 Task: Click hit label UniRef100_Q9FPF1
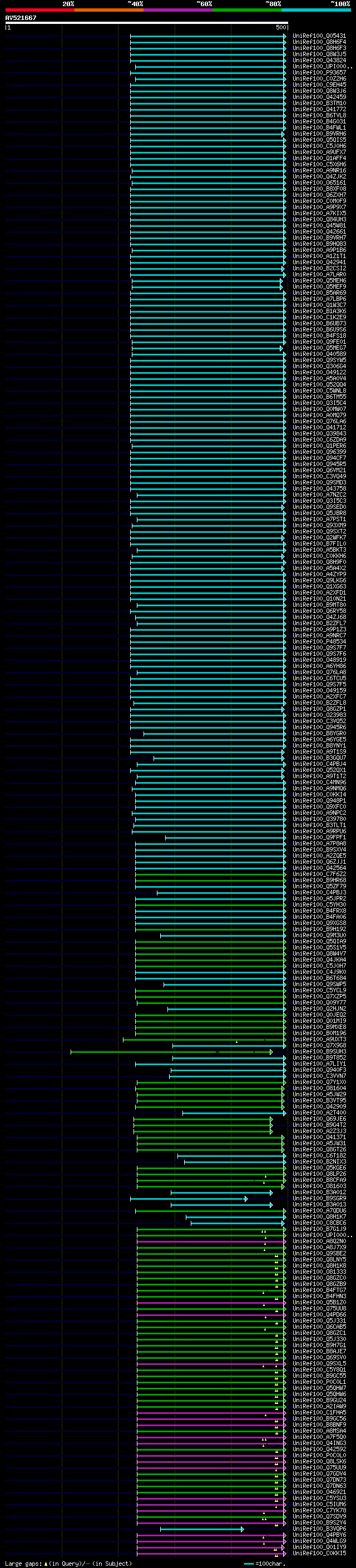(x=319, y=838)
